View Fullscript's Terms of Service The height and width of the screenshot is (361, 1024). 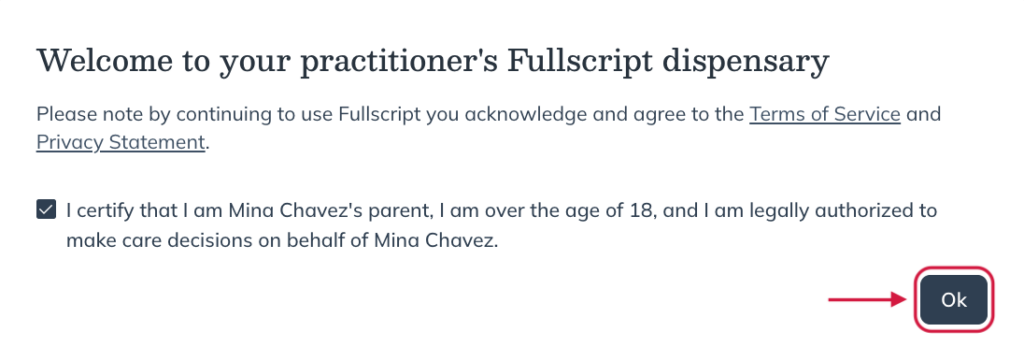(x=825, y=114)
